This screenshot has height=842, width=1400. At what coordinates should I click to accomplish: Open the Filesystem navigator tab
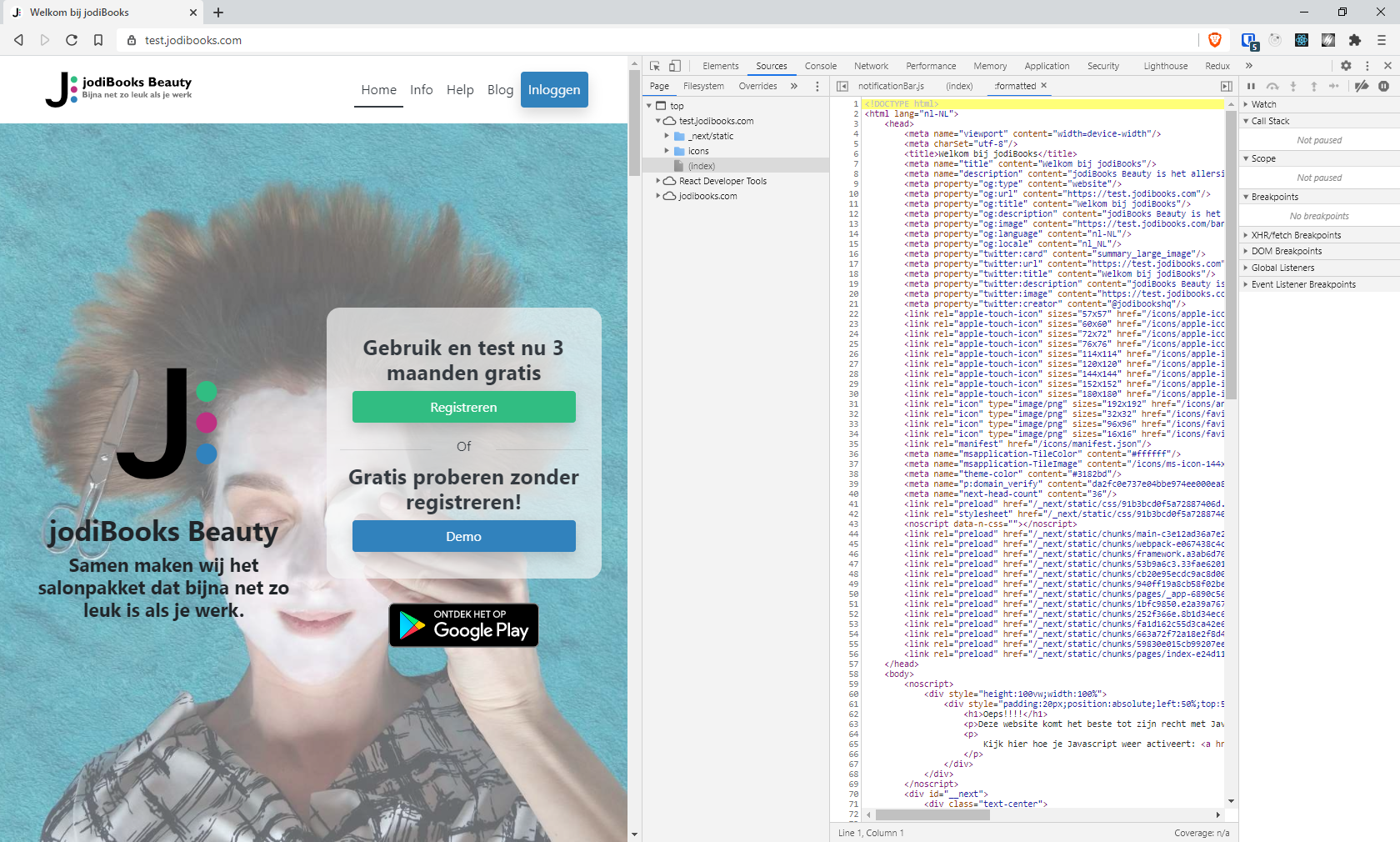point(703,86)
